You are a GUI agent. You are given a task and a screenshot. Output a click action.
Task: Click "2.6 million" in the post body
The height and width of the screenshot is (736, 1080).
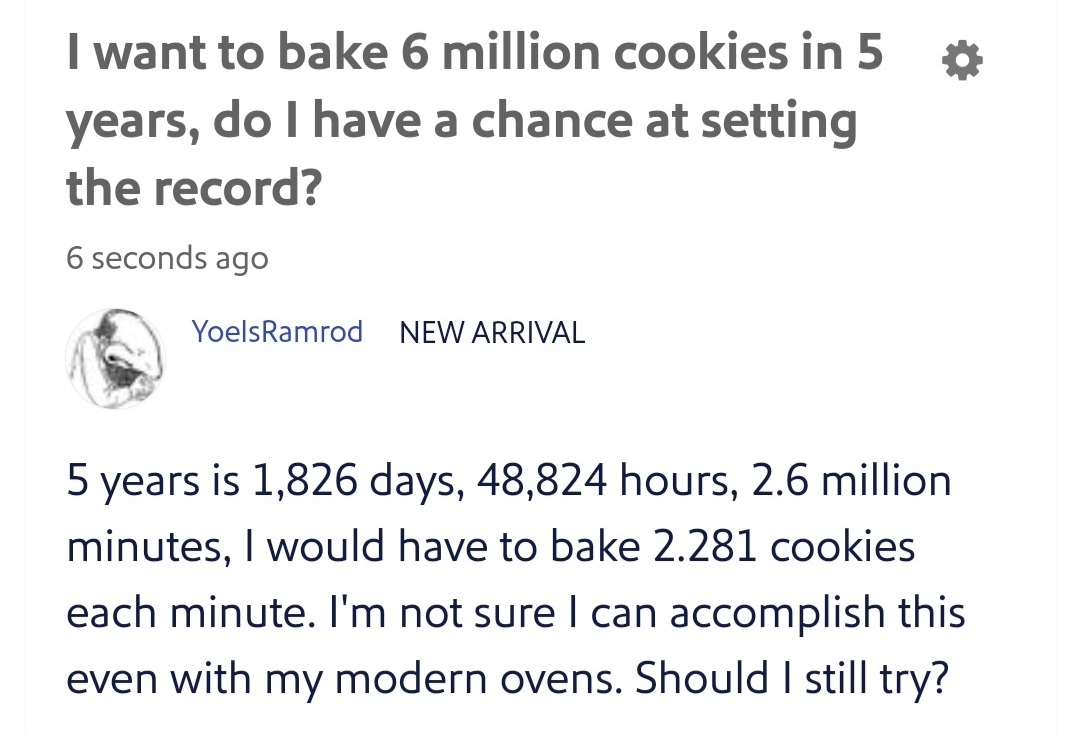(x=850, y=482)
